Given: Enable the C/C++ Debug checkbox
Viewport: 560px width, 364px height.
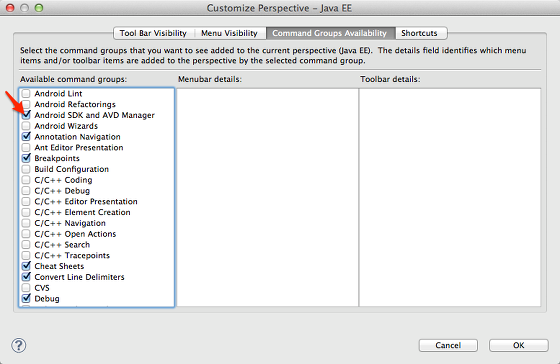Looking at the screenshot, I should [x=26, y=190].
